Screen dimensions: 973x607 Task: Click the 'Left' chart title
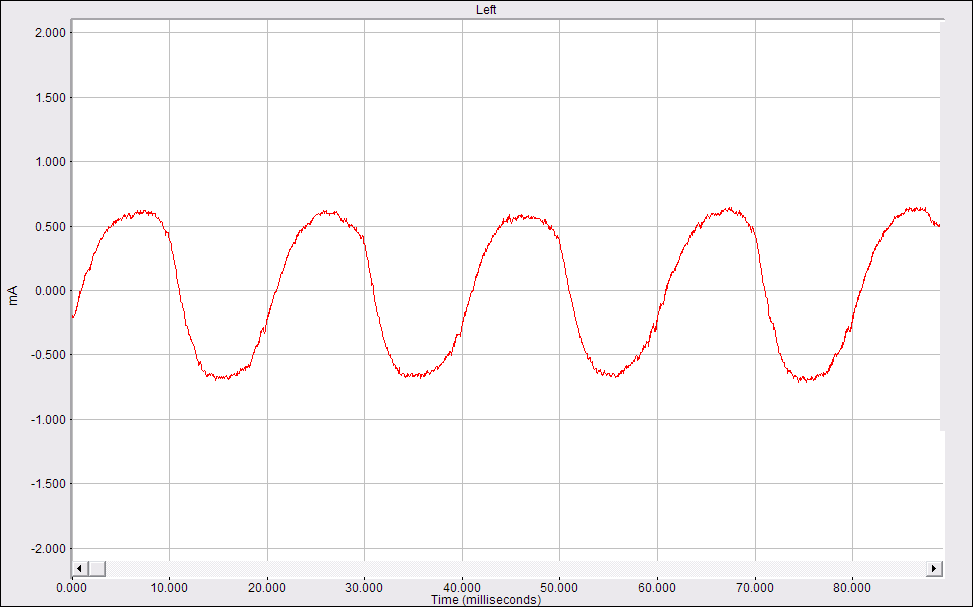pos(486,10)
